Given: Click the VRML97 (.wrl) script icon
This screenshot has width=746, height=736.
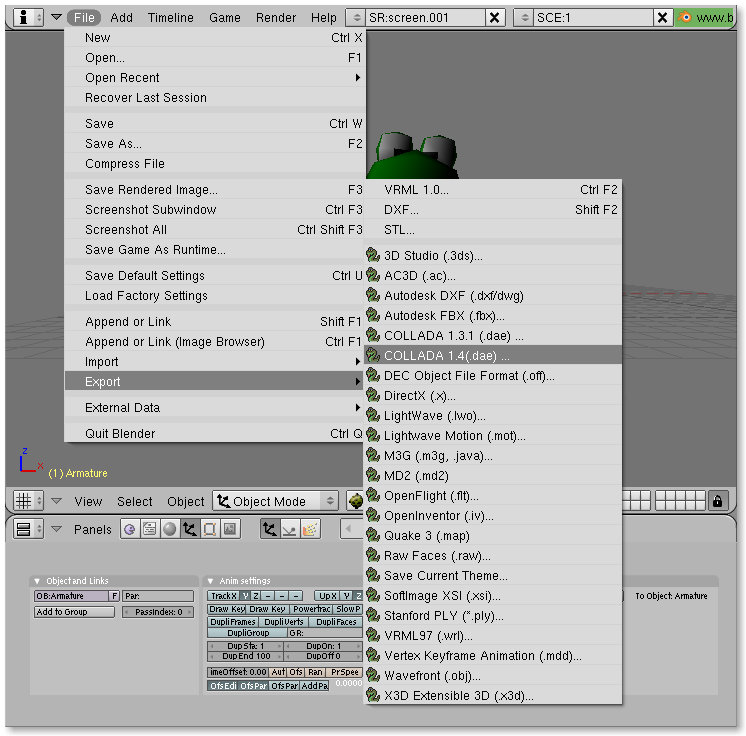Looking at the screenshot, I should 373,635.
